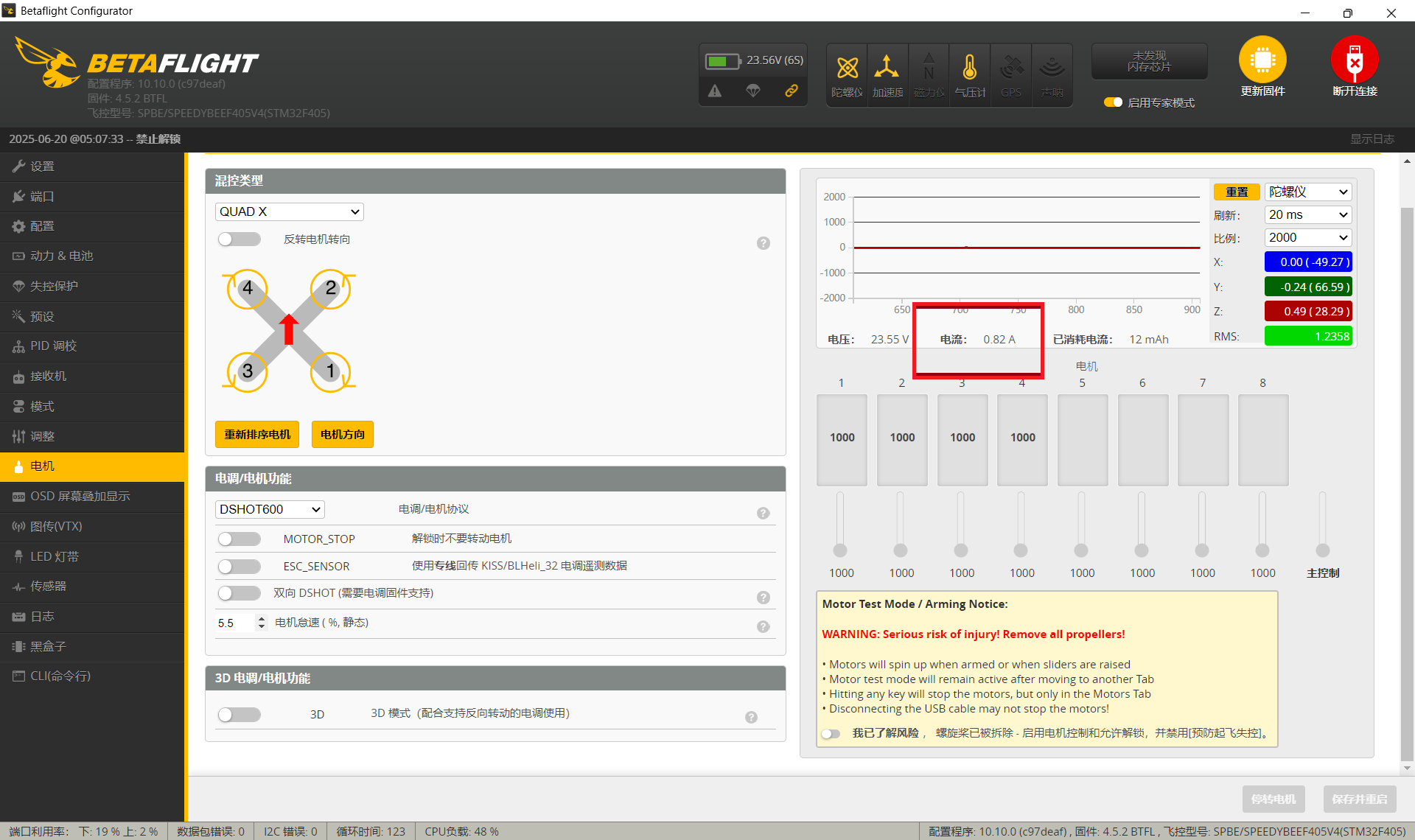The image size is (1415, 840).
Task: Click the reorder motors button (重新排序电机)
Action: (257, 435)
